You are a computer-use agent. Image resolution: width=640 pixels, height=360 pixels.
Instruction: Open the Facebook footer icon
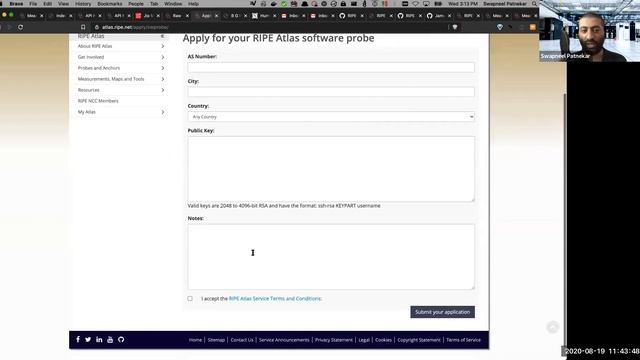[78, 340]
